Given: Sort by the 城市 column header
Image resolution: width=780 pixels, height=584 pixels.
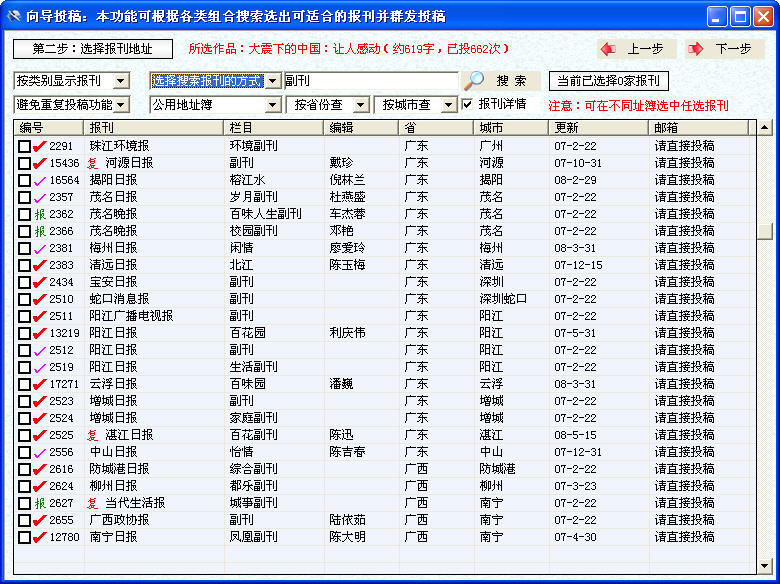Looking at the screenshot, I should click(x=511, y=128).
